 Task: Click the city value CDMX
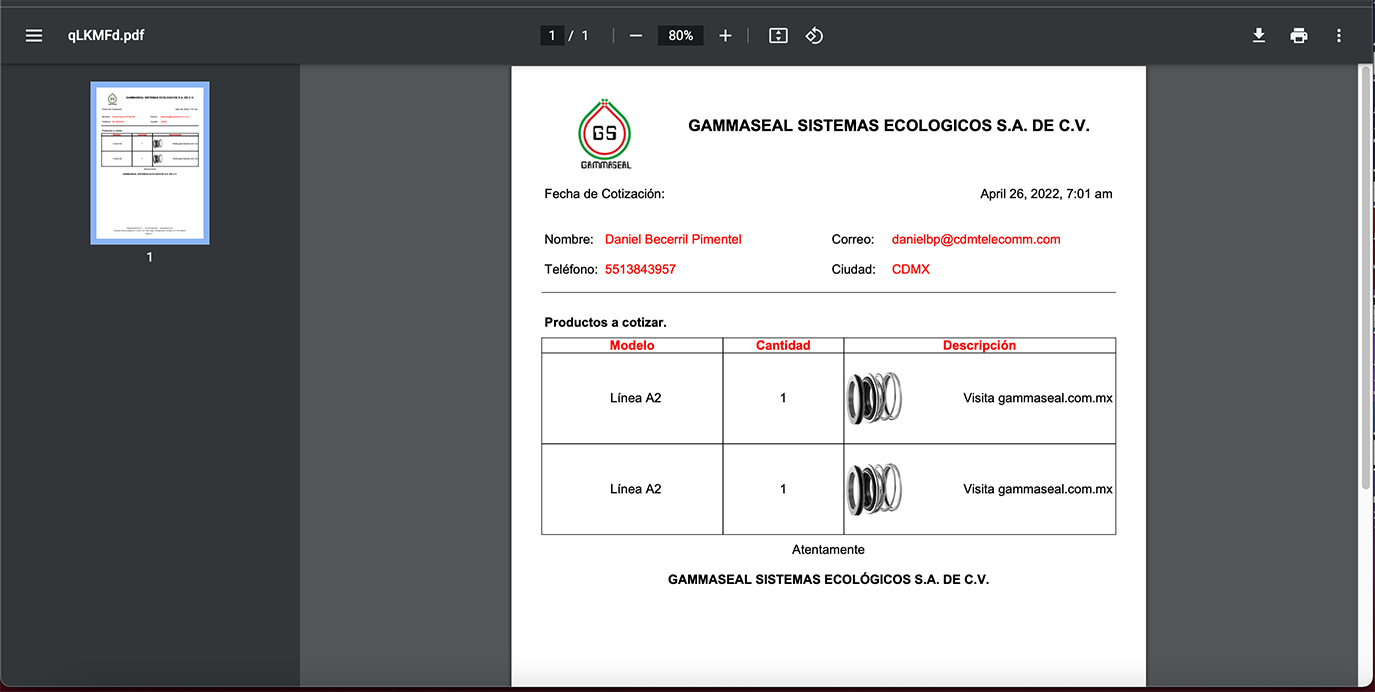911,270
